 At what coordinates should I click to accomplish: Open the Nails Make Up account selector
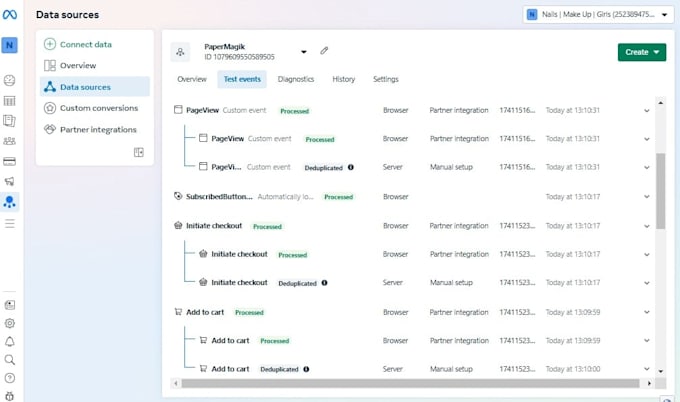coord(598,14)
